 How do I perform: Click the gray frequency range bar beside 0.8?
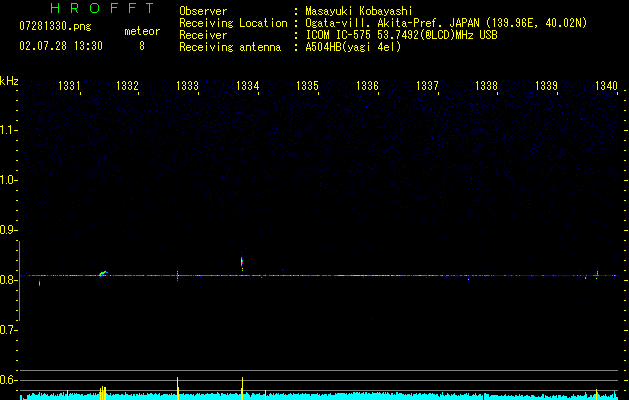point(19,281)
